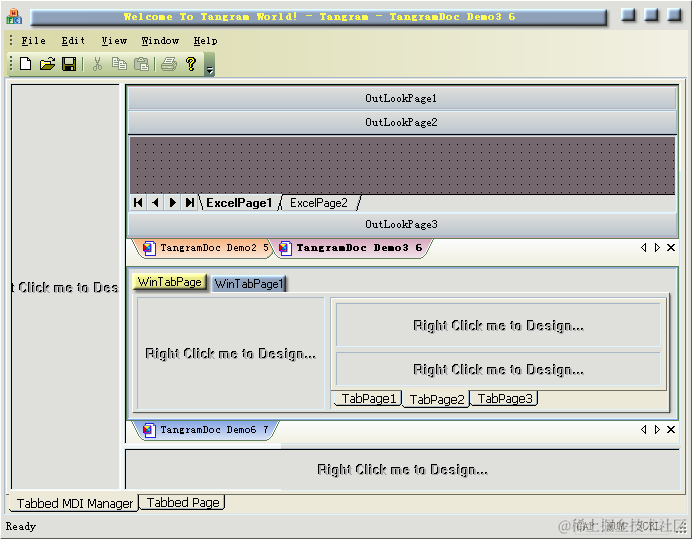This screenshot has width=692, height=539.
Task: Expand the OutLookPage1 bar
Action: tap(402, 98)
